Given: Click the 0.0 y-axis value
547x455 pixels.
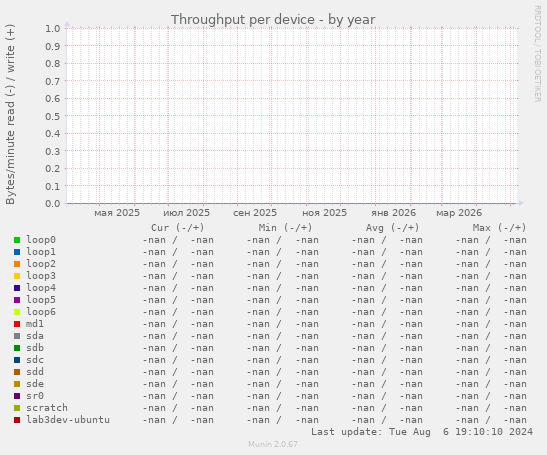Looking at the screenshot, I should coord(53,203).
